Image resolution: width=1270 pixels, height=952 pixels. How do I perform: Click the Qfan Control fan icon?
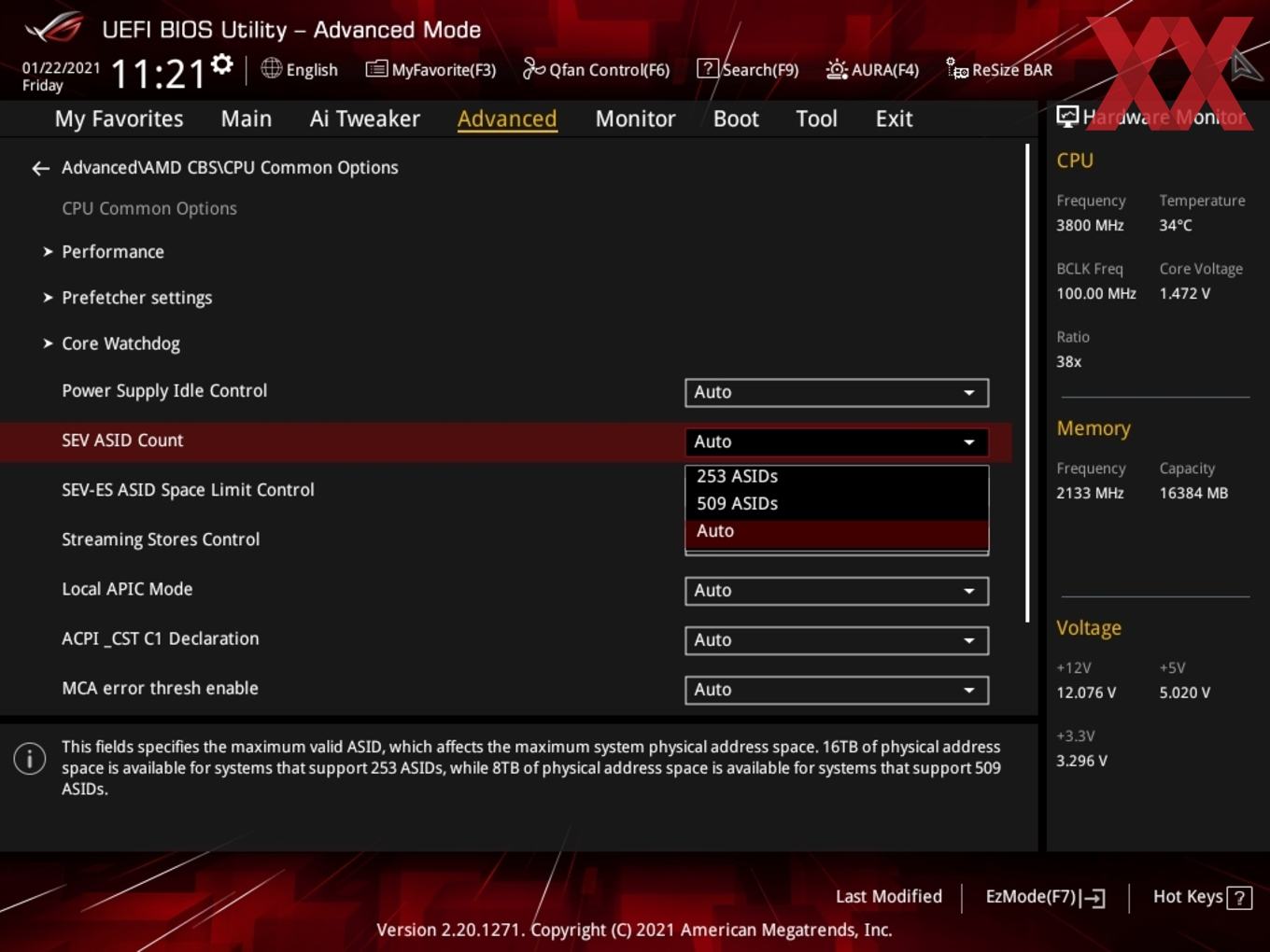tap(533, 68)
